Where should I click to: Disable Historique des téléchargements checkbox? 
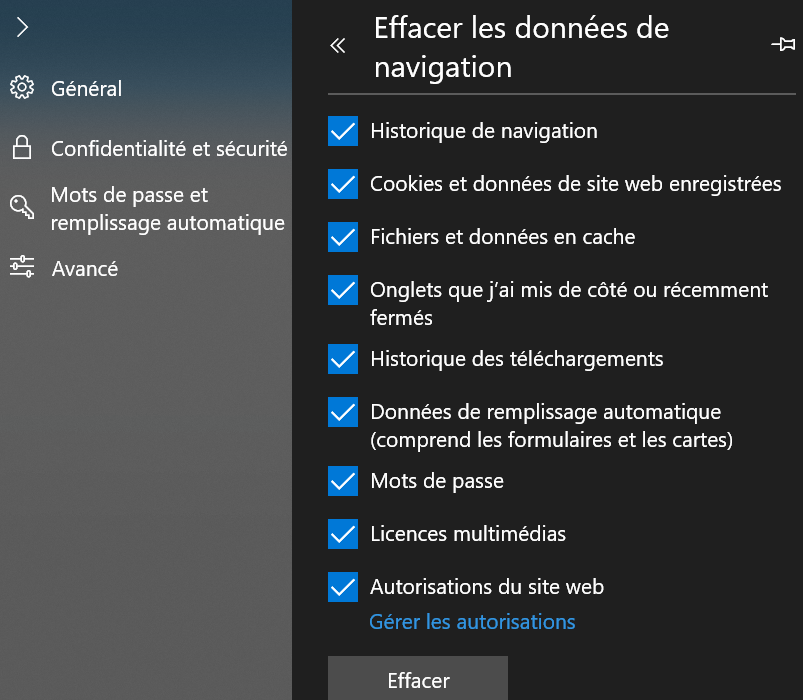343,358
